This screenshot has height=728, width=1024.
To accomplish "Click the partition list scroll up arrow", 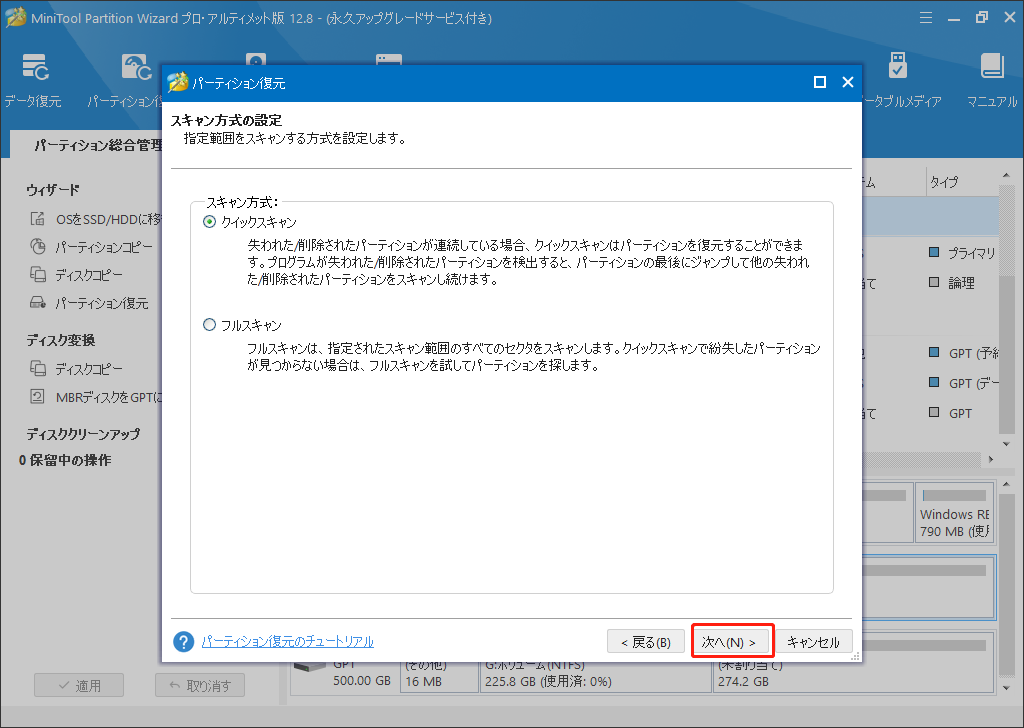I will tap(1006, 176).
